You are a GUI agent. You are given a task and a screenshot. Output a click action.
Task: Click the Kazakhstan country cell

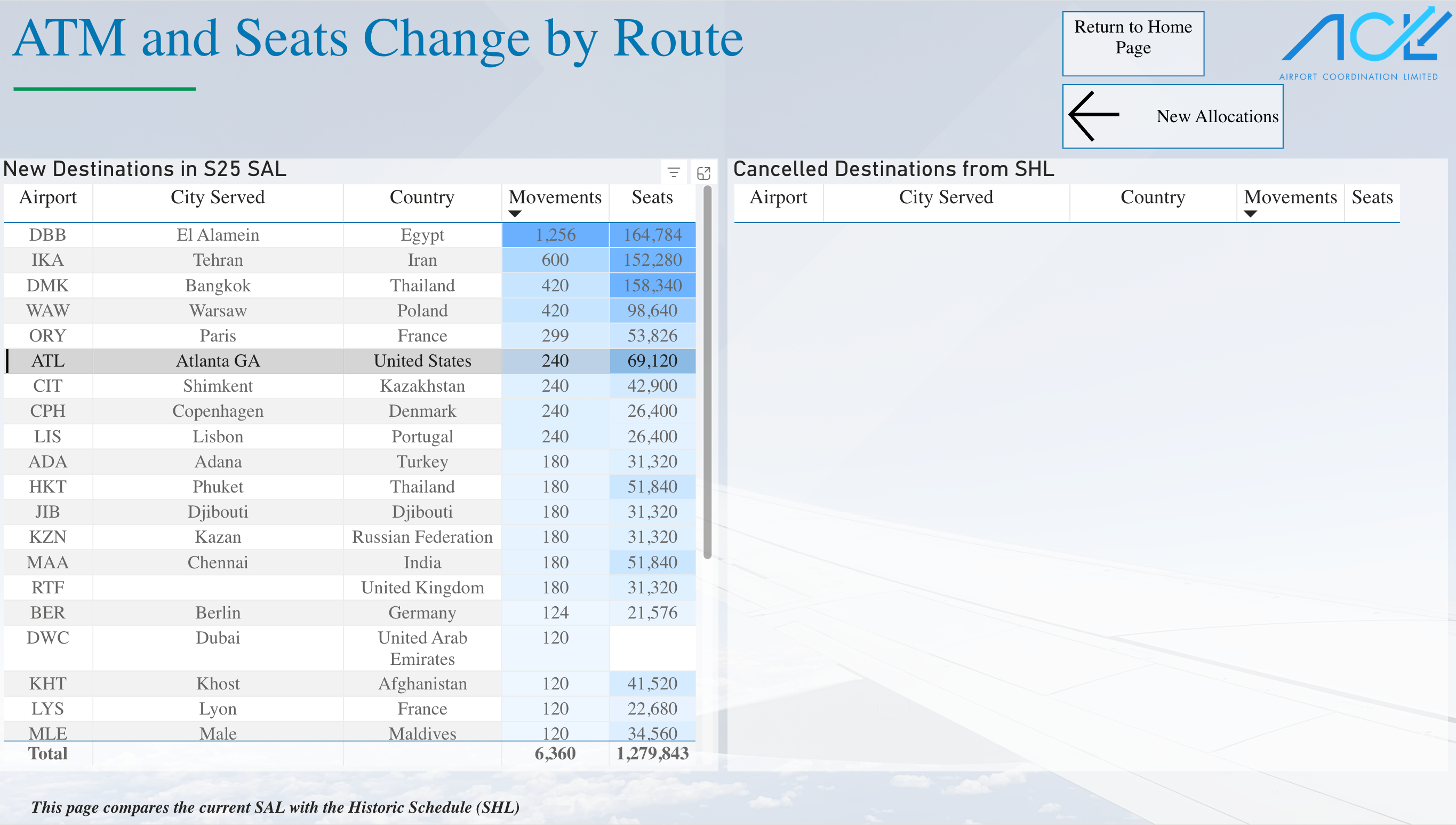tap(422, 386)
